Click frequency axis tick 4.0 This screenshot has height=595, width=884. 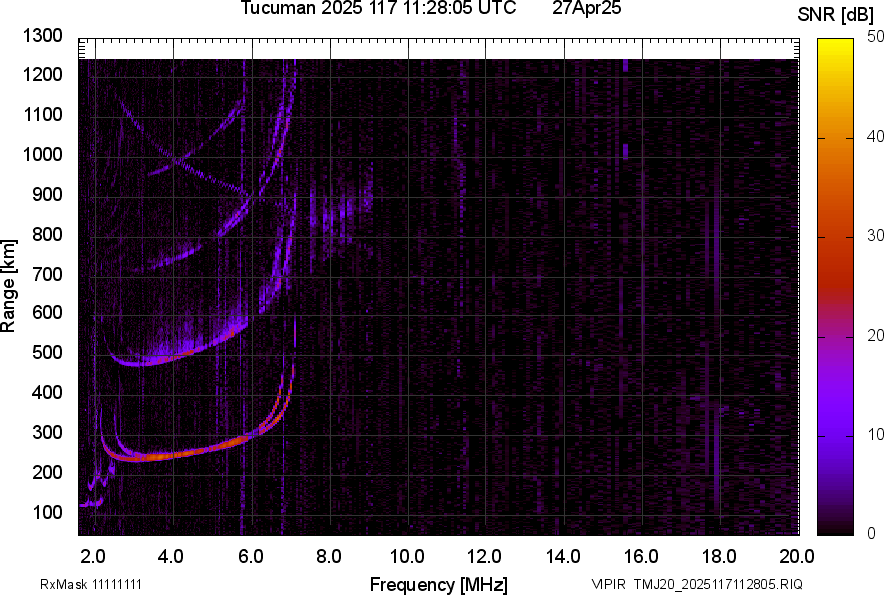coord(171,557)
